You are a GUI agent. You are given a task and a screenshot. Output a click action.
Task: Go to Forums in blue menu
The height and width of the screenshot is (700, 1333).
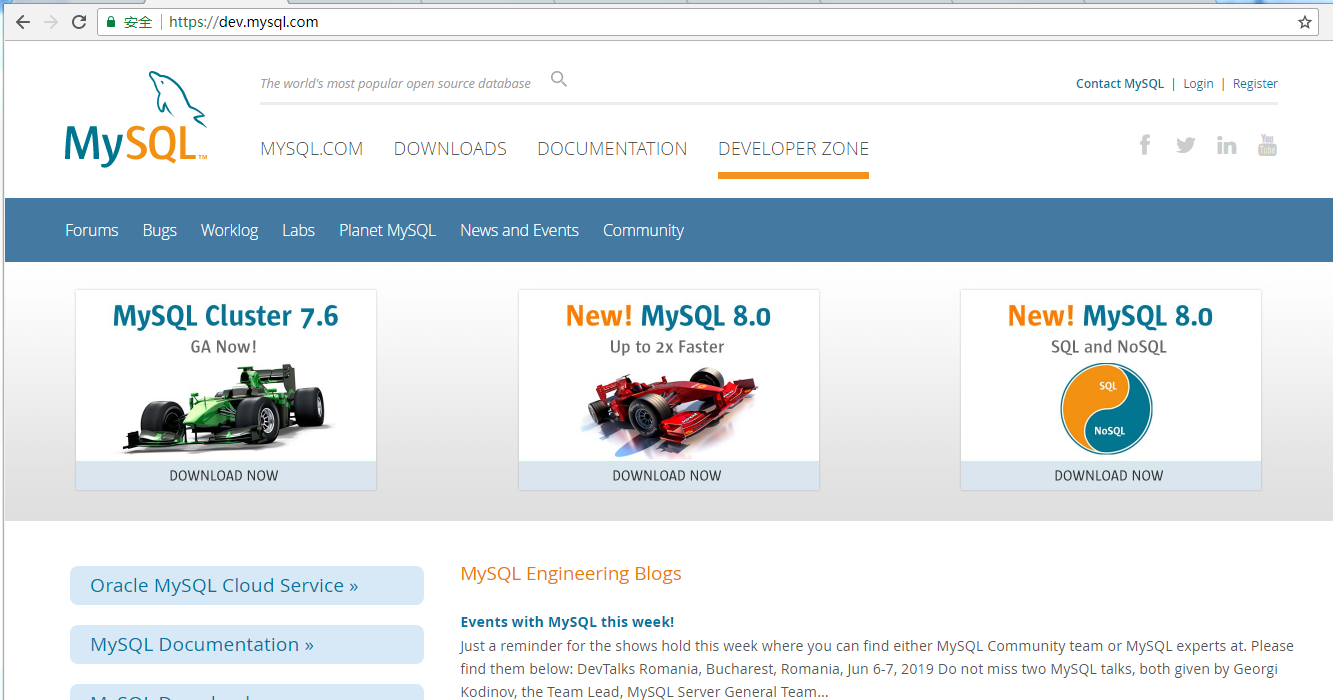tap(92, 230)
